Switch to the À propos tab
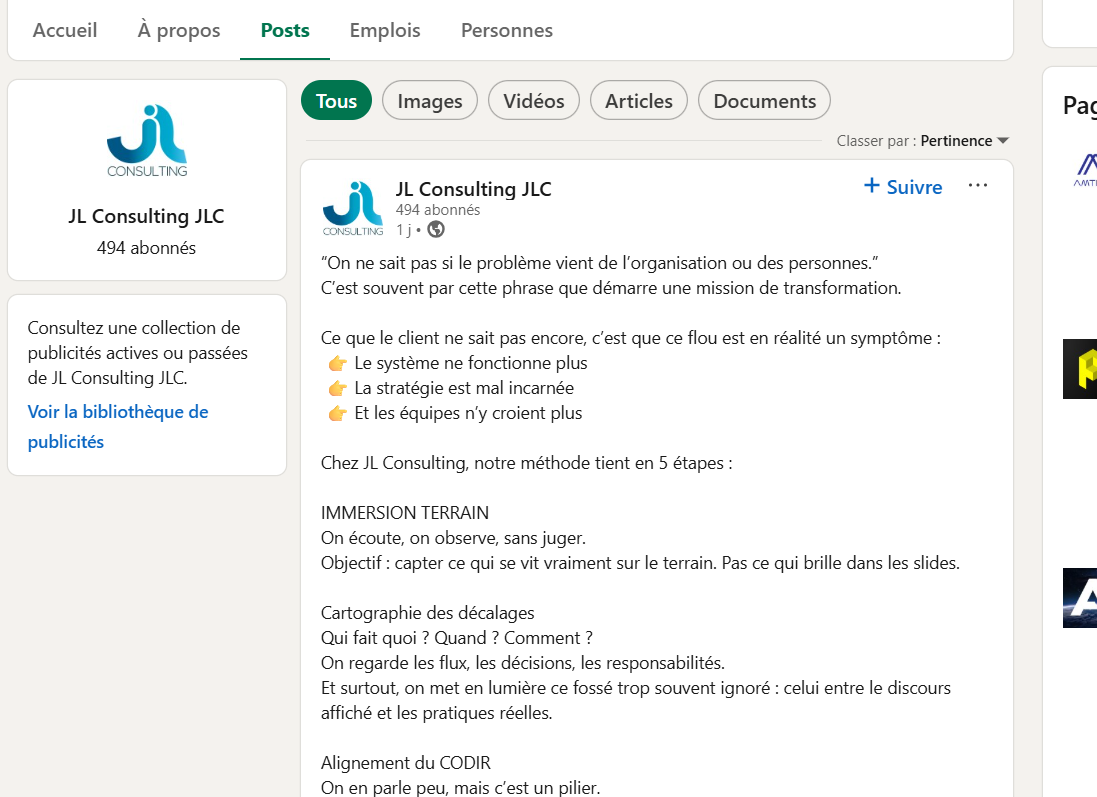This screenshot has width=1097, height=797. [x=179, y=30]
